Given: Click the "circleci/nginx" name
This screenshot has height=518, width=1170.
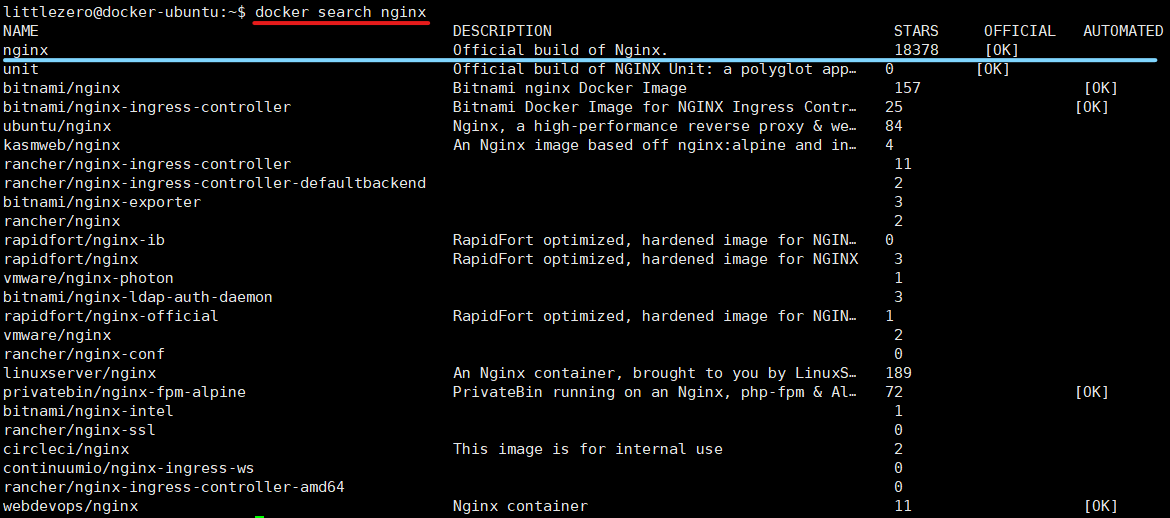Looking at the screenshot, I should point(66,449).
